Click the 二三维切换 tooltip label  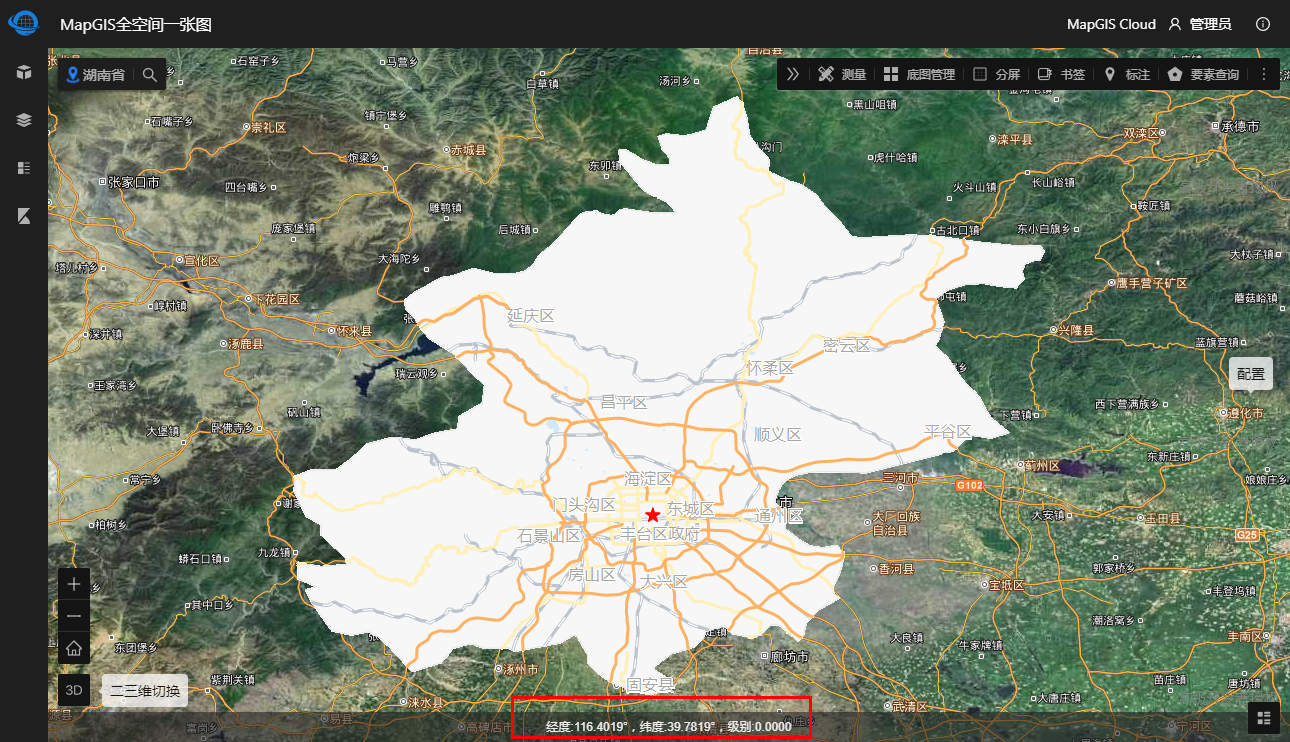(145, 690)
